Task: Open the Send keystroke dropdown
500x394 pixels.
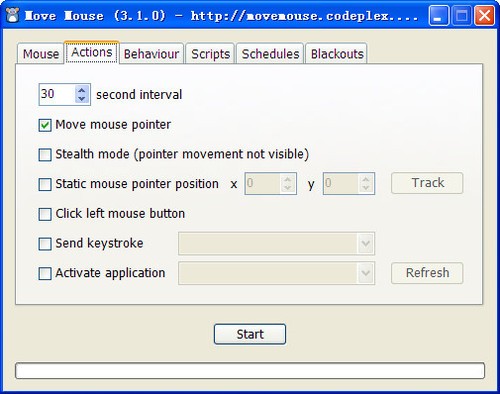Action: click(x=276, y=244)
